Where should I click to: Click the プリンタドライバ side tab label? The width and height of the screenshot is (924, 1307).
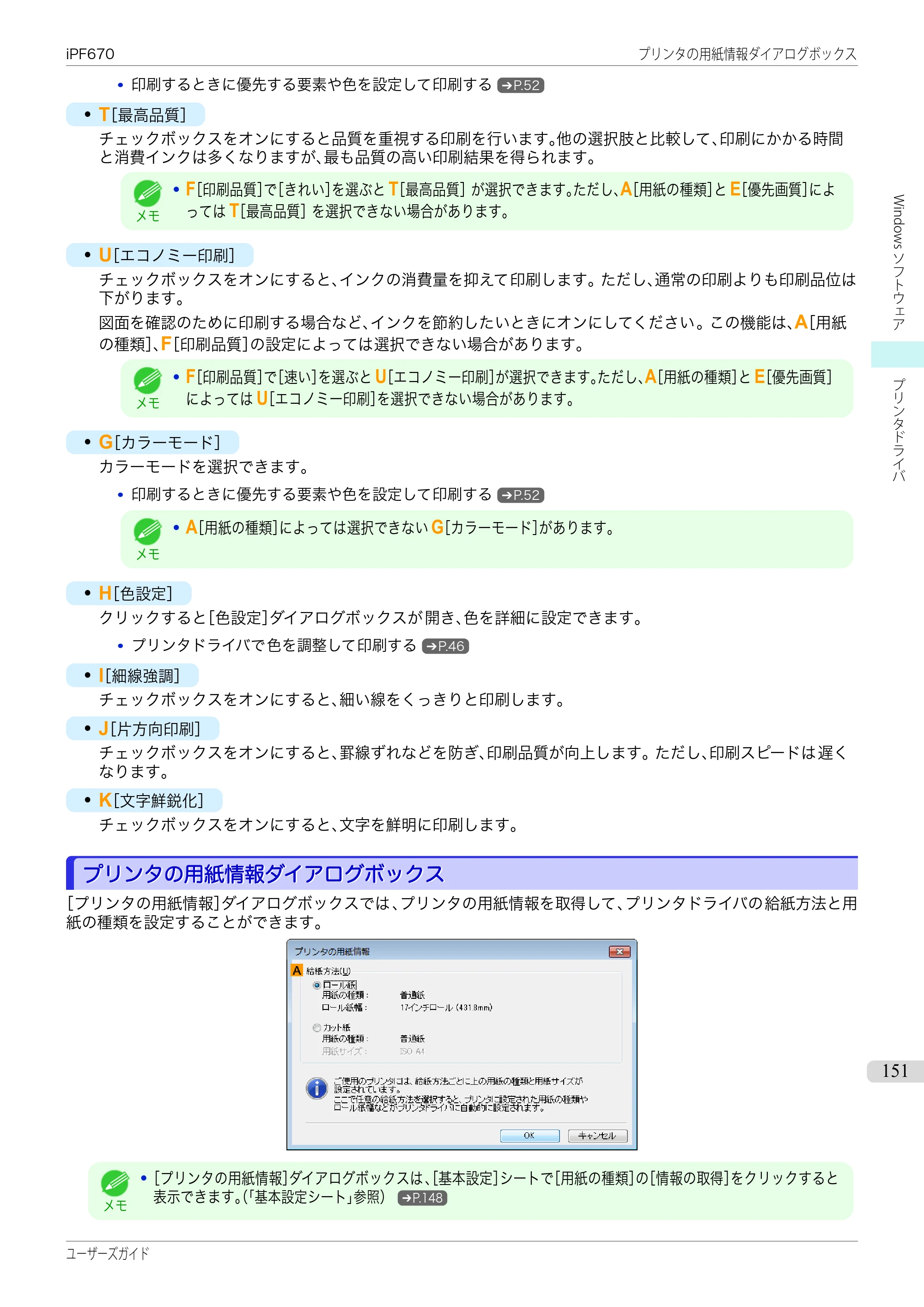click(899, 431)
